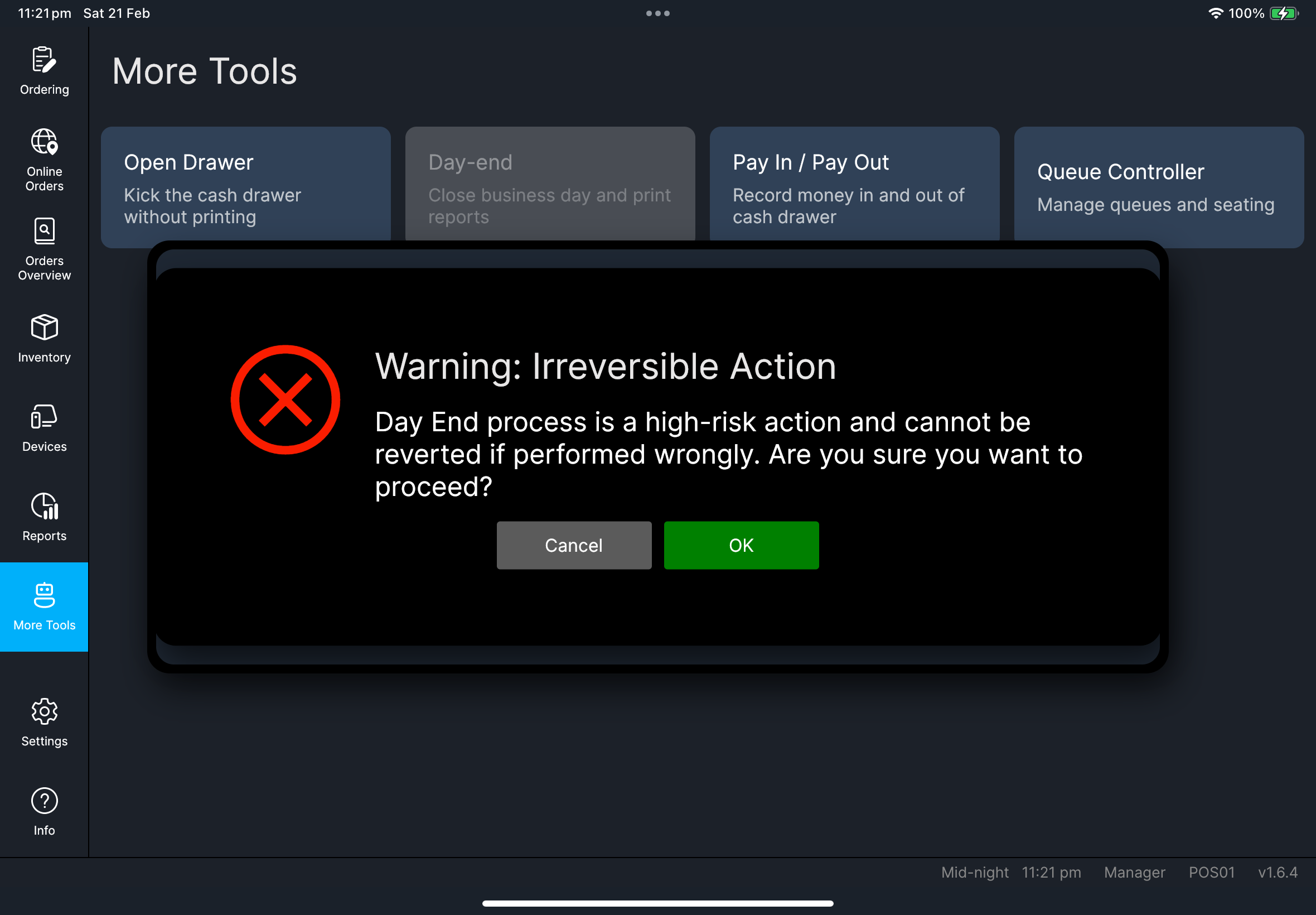
Task: Tap the ellipsis at top center
Action: [657, 13]
